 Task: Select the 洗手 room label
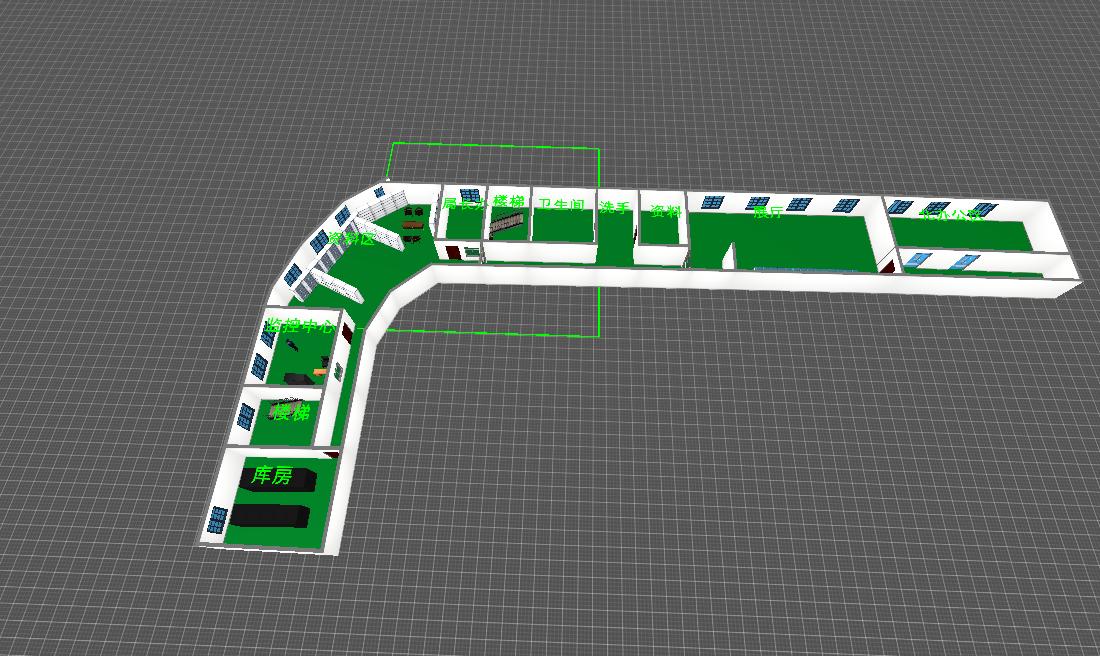(x=615, y=208)
